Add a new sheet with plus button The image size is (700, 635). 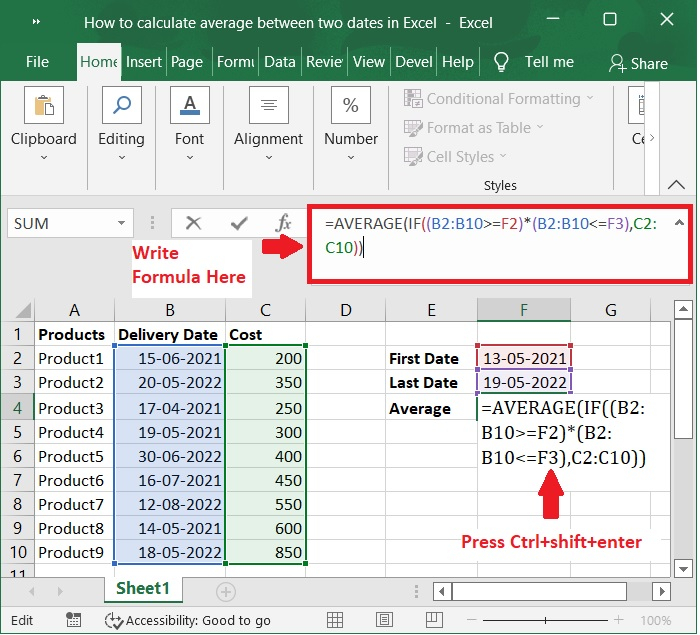(226, 592)
